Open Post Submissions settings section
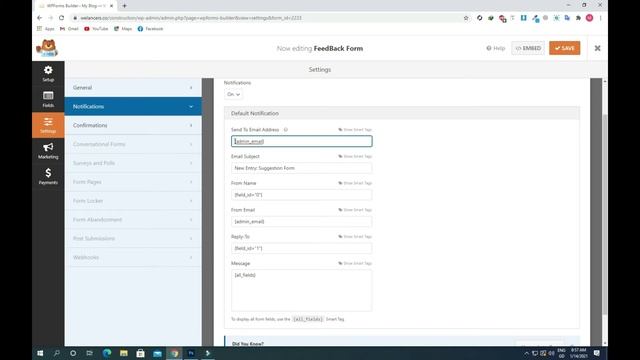The height and width of the screenshot is (360, 640). [133, 238]
